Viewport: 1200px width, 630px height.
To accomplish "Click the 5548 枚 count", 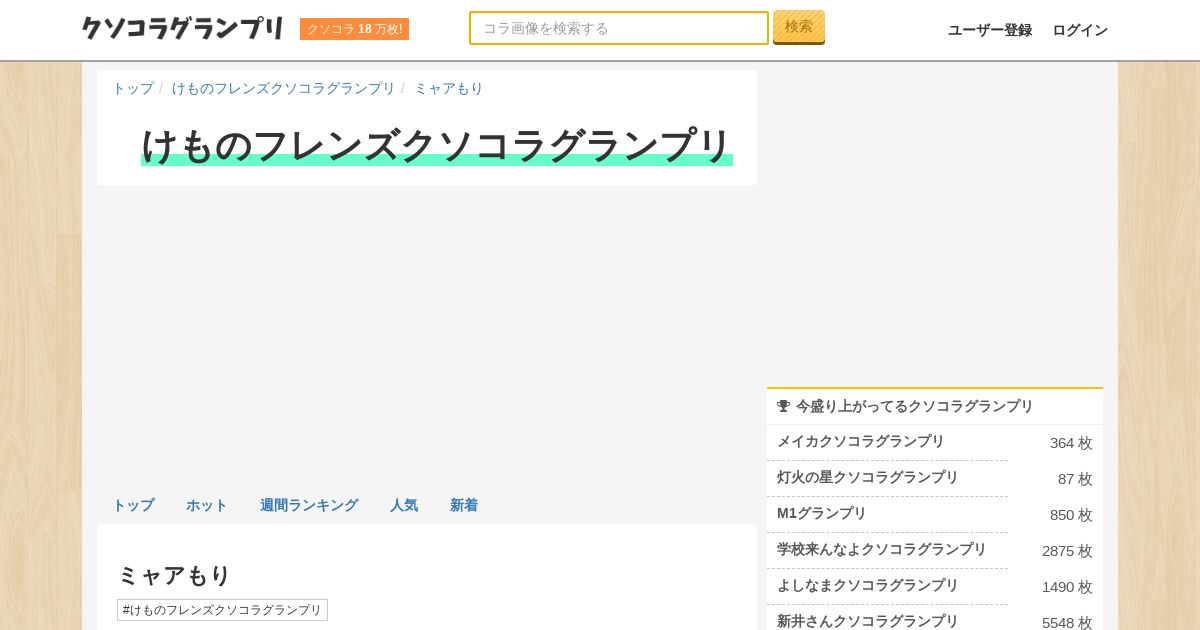I will tap(1067, 622).
